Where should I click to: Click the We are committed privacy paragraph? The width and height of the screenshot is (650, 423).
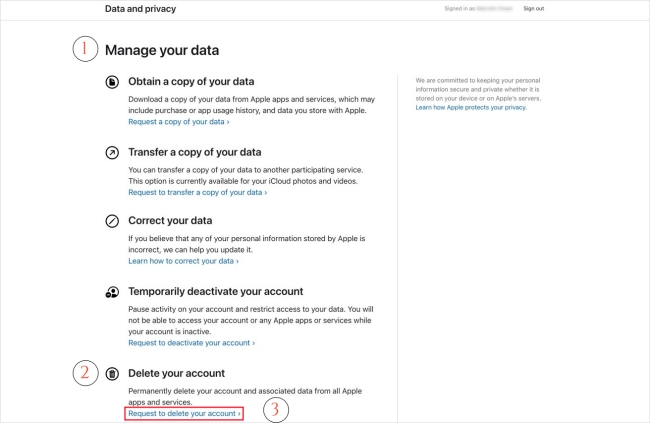point(478,90)
